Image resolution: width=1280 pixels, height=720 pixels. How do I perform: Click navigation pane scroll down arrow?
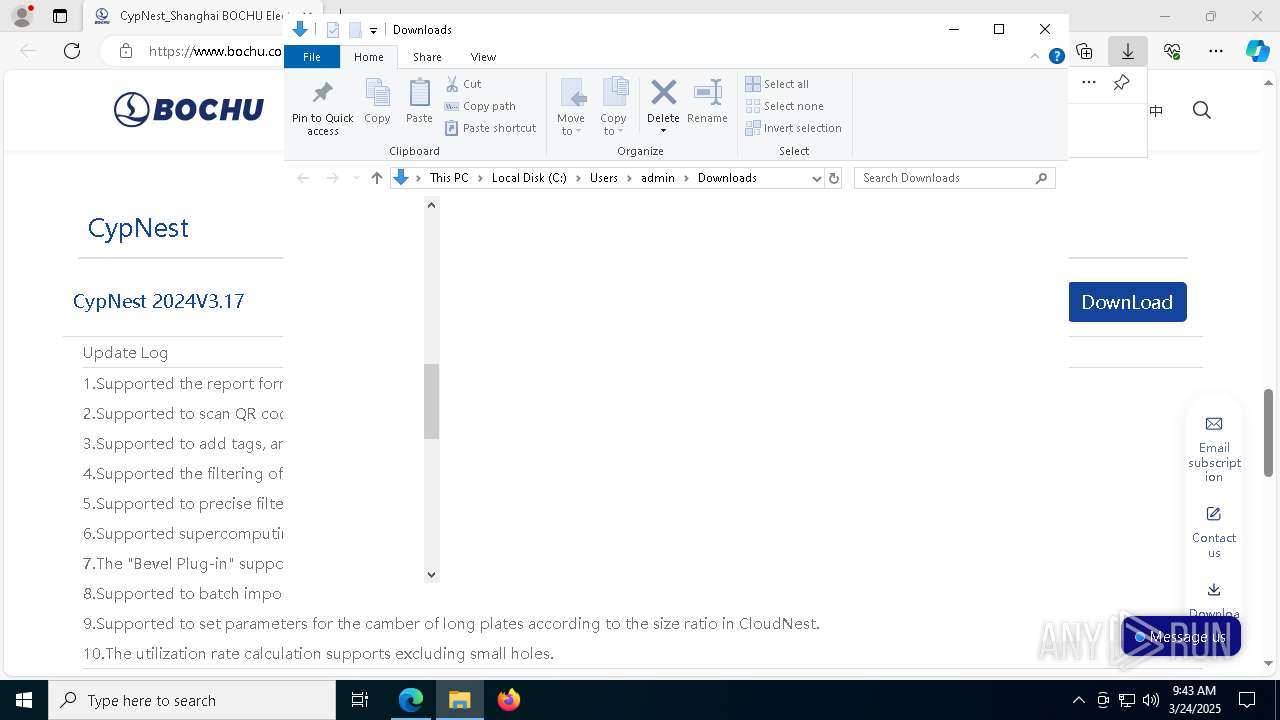coord(432,574)
